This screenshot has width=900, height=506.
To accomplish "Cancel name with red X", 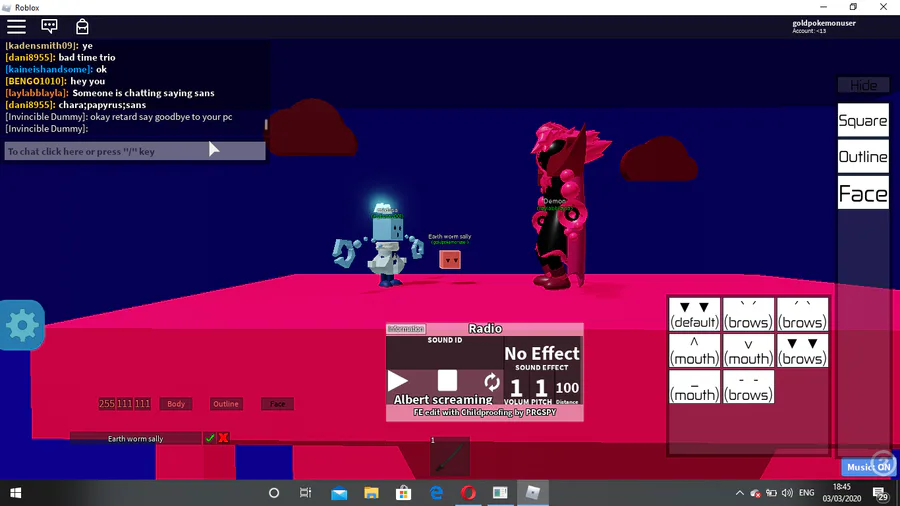I will pos(223,438).
